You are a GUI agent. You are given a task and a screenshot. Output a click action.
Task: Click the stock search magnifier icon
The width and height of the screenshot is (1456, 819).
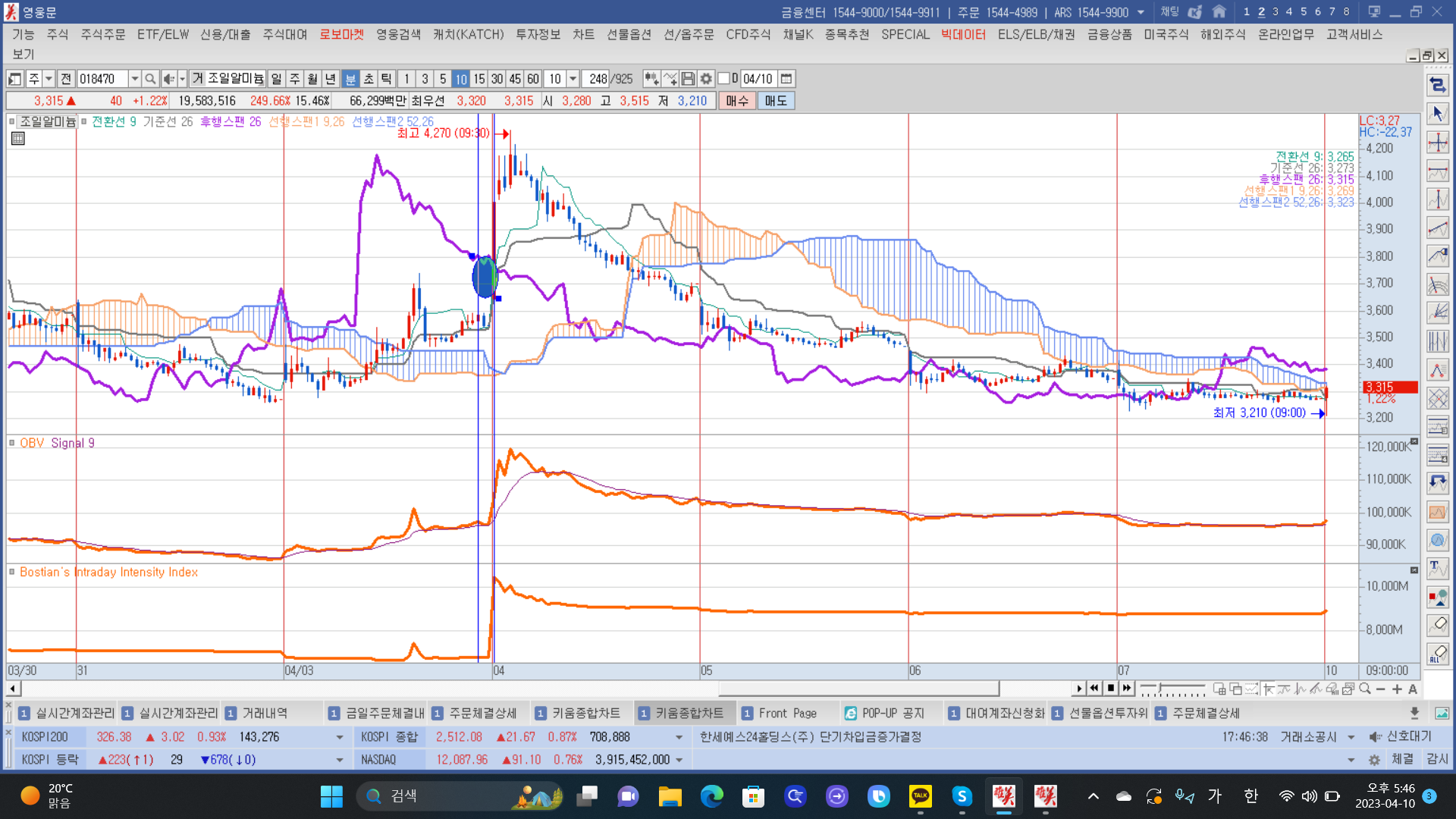click(150, 79)
